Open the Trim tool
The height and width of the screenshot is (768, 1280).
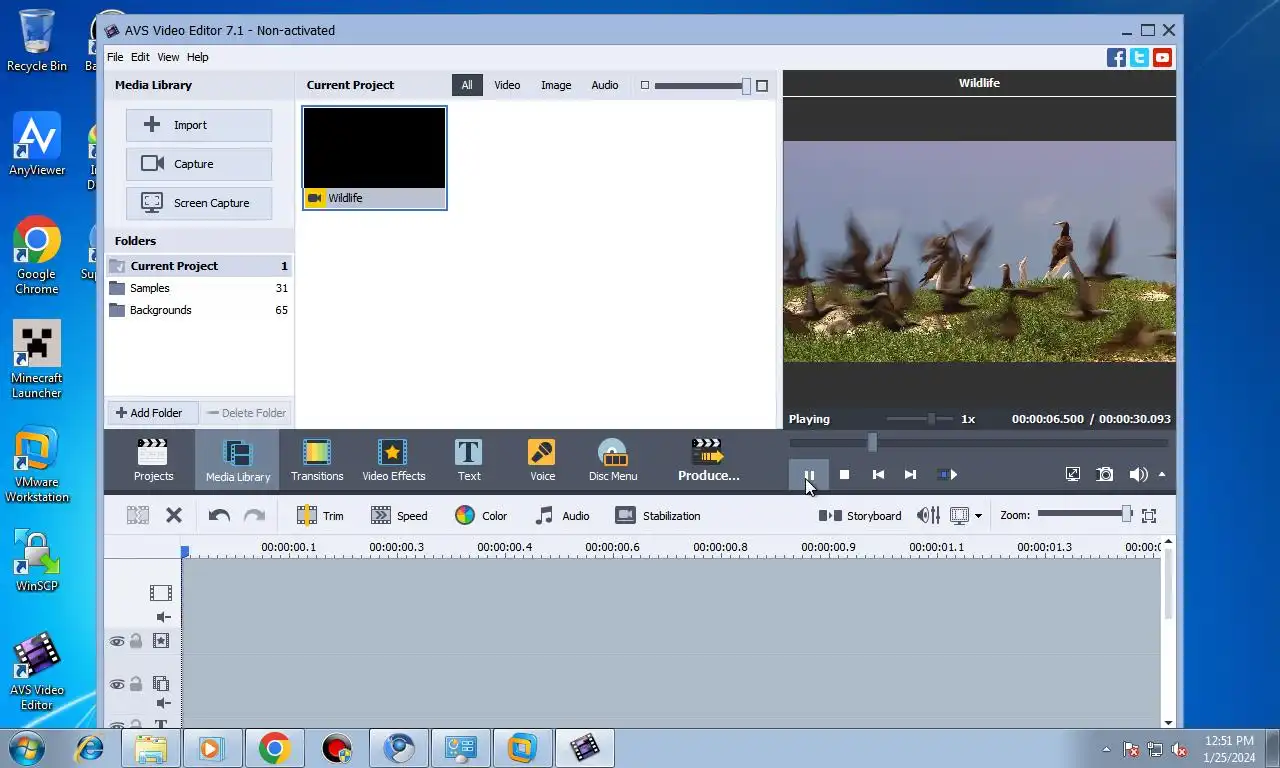pyautogui.click(x=320, y=516)
